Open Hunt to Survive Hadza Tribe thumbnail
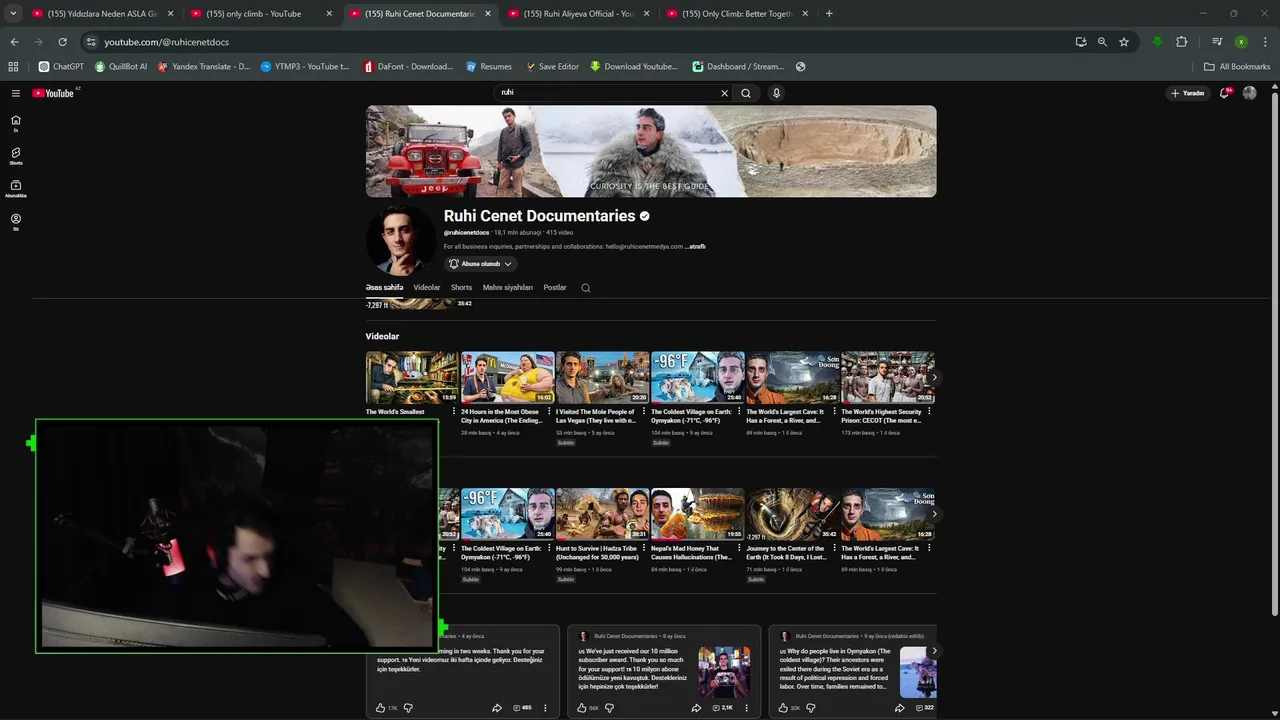This screenshot has height=720, width=1280. pyautogui.click(x=602, y=514)
